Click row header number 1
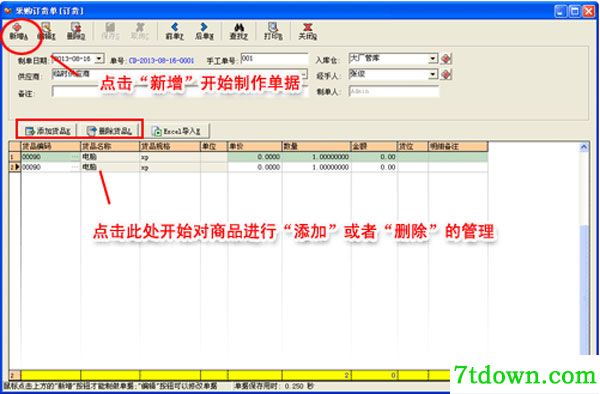This screenshot has height=394, width=600. (15, 157)
